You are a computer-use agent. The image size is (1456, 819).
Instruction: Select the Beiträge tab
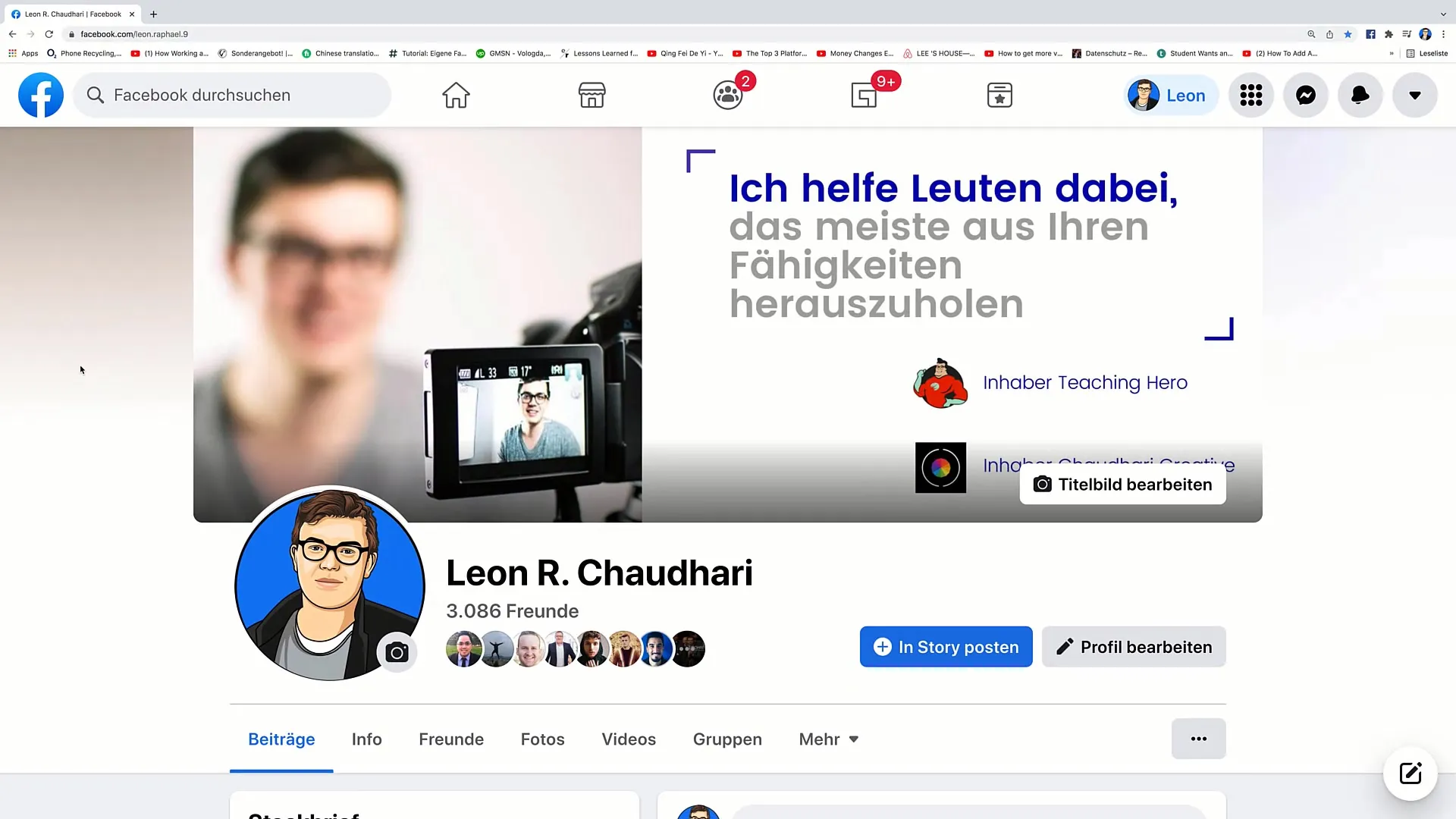[x=281, y=738]
